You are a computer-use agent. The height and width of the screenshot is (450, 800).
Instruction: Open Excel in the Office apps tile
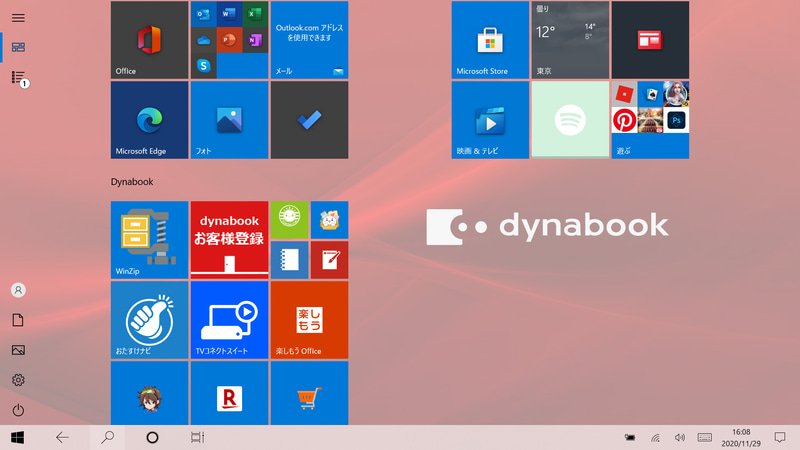pyautogui.click(x=255, y=14)
